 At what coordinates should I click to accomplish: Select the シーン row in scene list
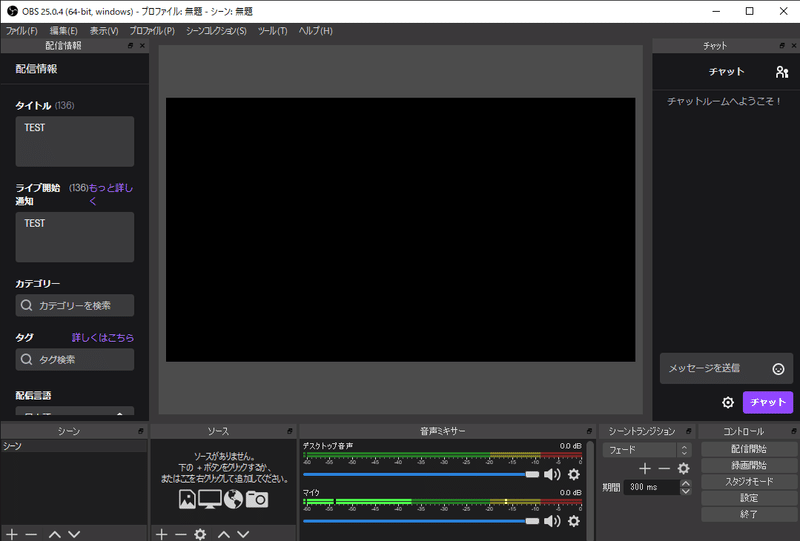point(74,446)
